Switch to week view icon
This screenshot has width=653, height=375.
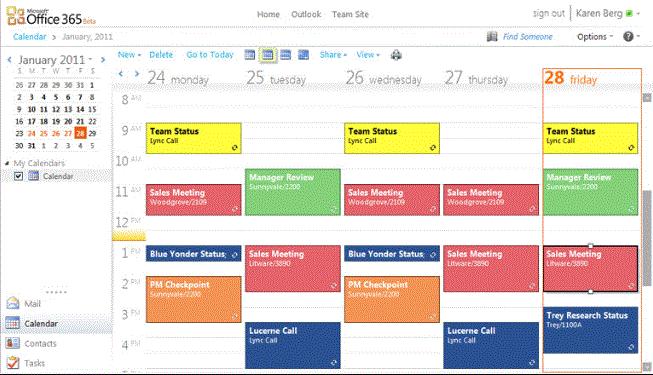tap(286, 55)
